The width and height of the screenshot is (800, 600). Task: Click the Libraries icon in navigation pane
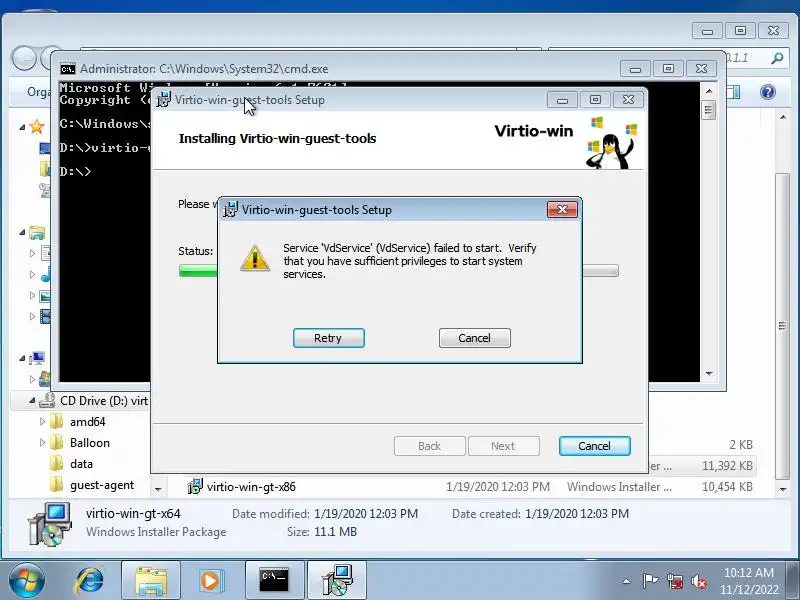37,233
